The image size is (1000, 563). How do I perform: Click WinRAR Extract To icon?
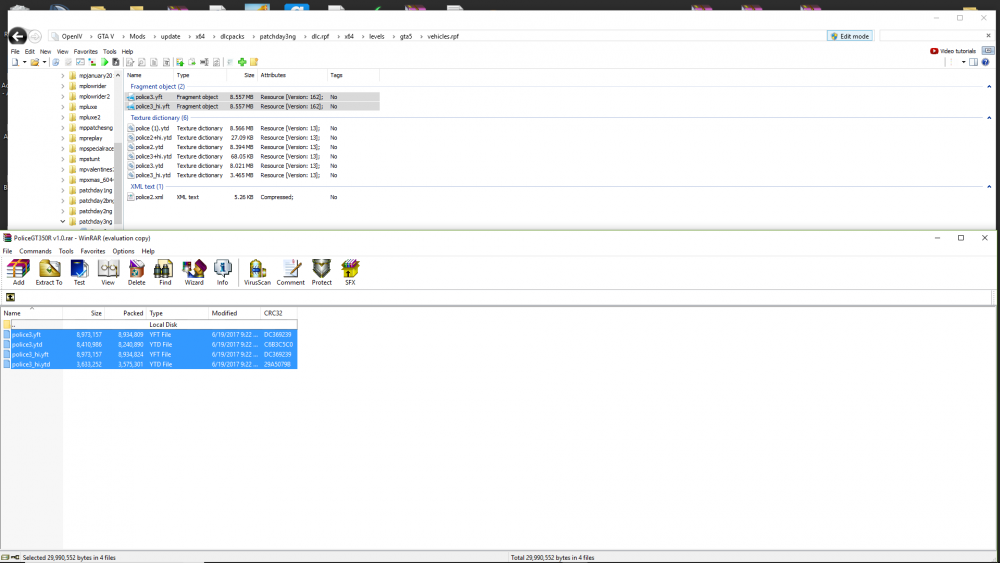pos(49,272)
